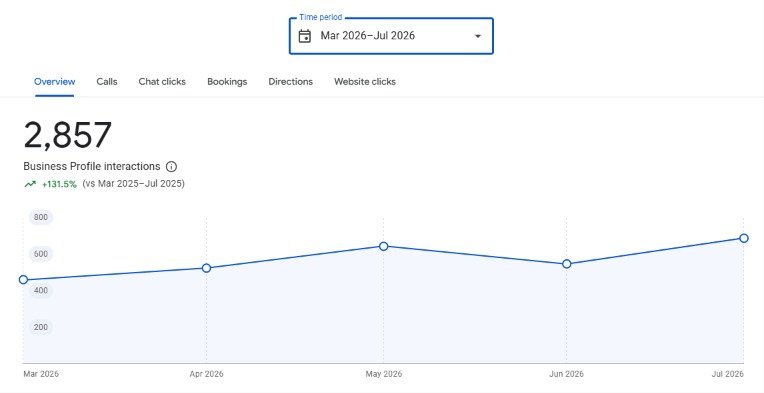This screenshot has height=393, width=764.
Task: Click the 200 y-axis label
Action: [41, 327]
